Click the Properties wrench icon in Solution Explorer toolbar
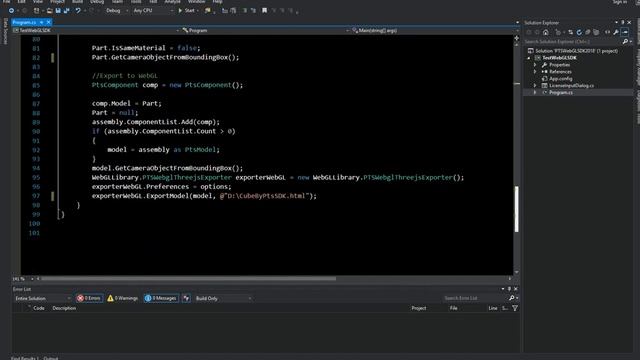 (616, 32)
